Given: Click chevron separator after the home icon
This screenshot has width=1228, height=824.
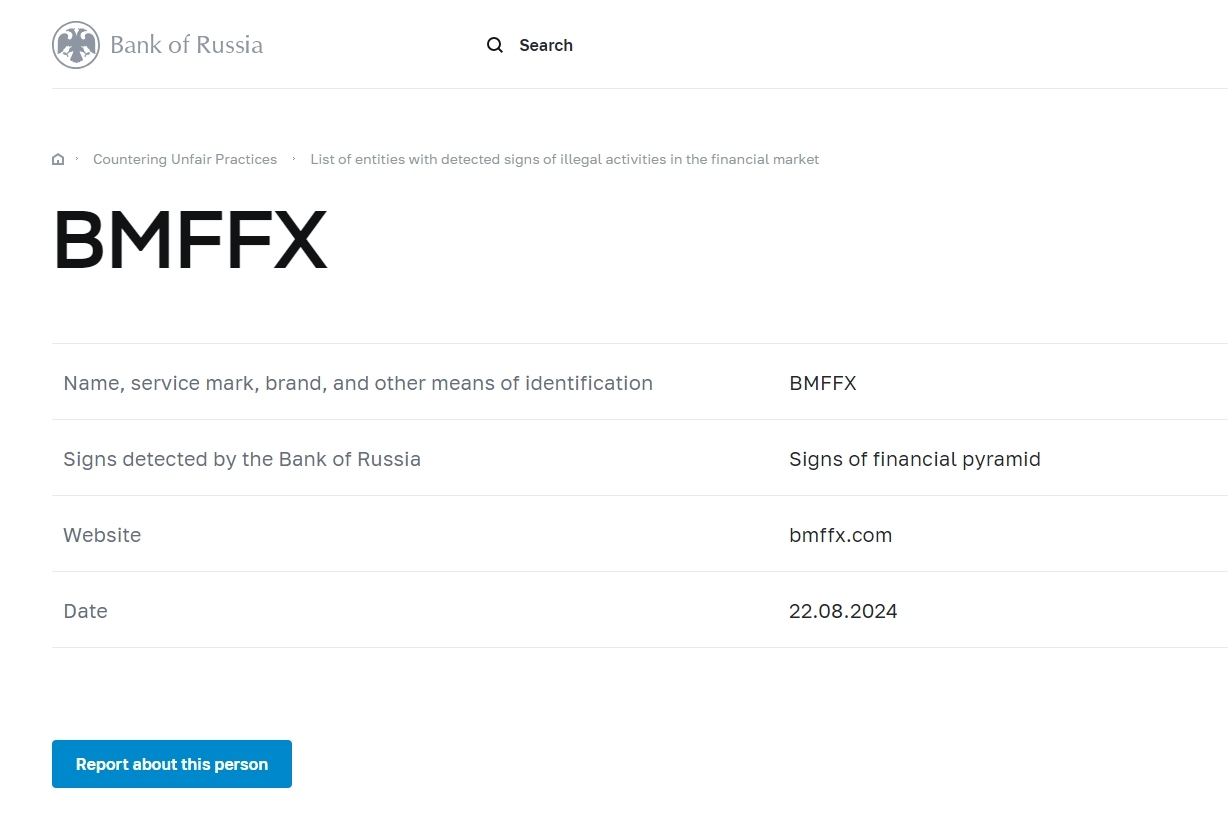Looking at the screenshot, I should point(77,159).
